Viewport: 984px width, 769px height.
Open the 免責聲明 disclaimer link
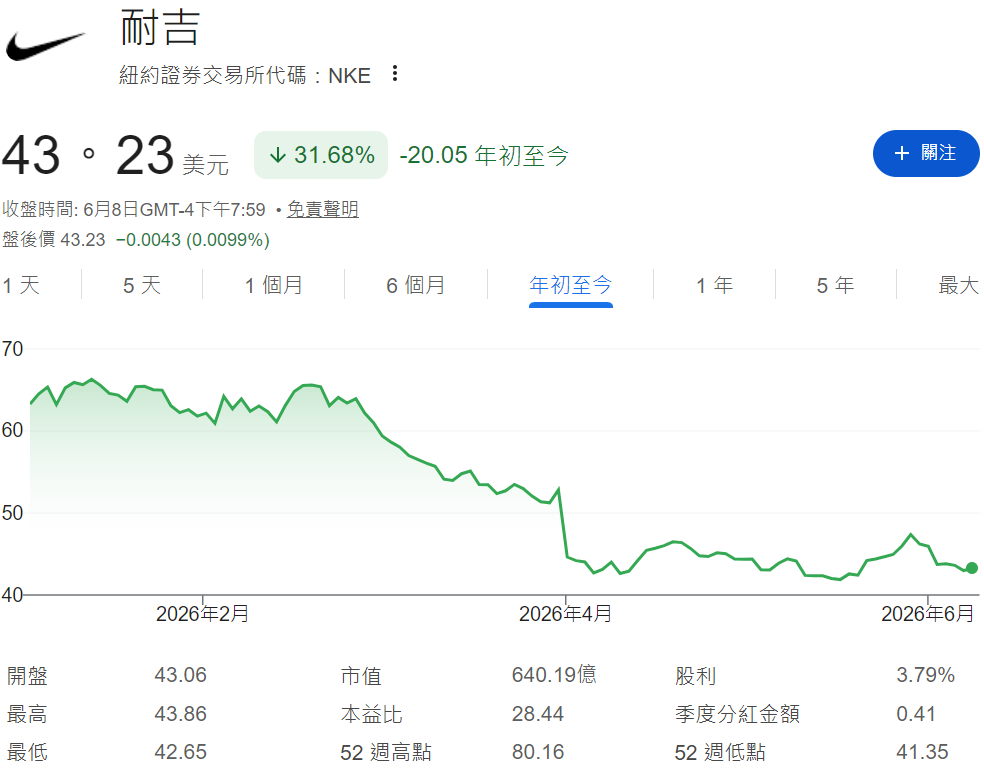[x=323, y=209]
